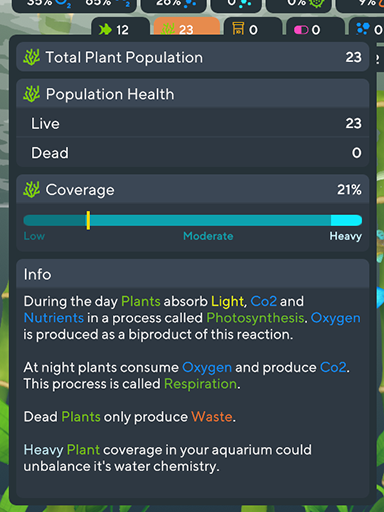Click the orange Waste keyword link
The image size is (384, 512).
(x=212, y=417)
